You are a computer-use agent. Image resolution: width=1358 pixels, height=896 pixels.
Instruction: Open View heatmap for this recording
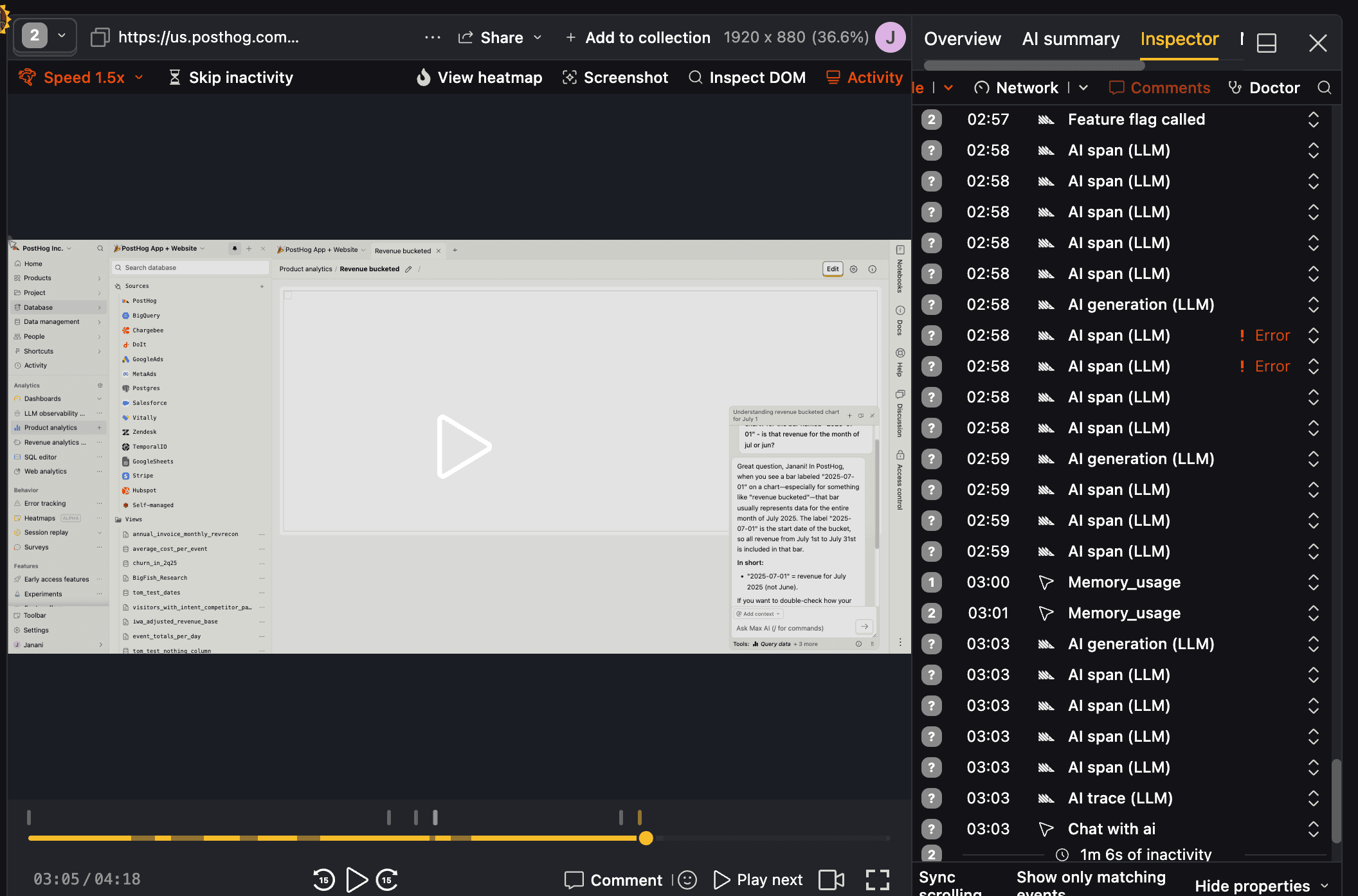pyautogui.click(x=479, y=78)
